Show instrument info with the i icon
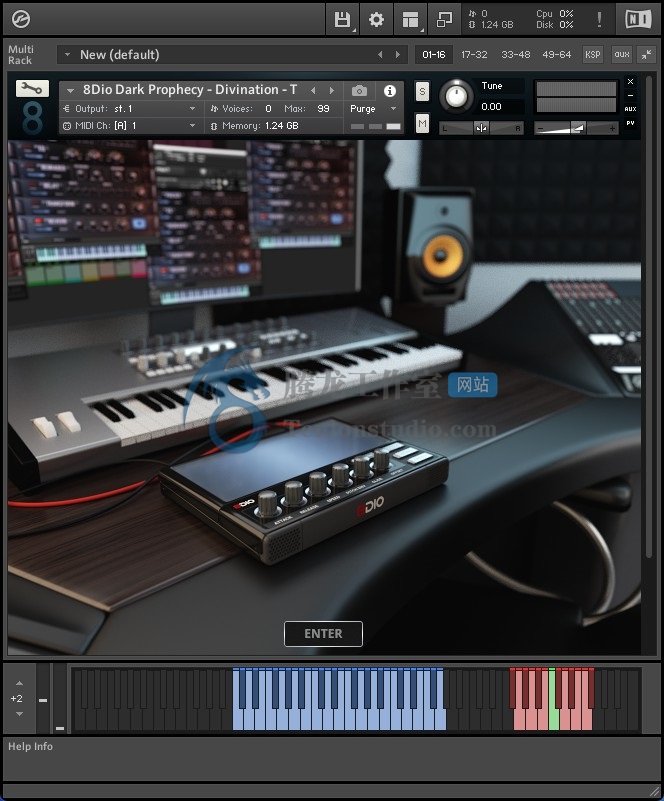This screenshot has height=801, width=664. pyautogui.click(x=390, y=91)
